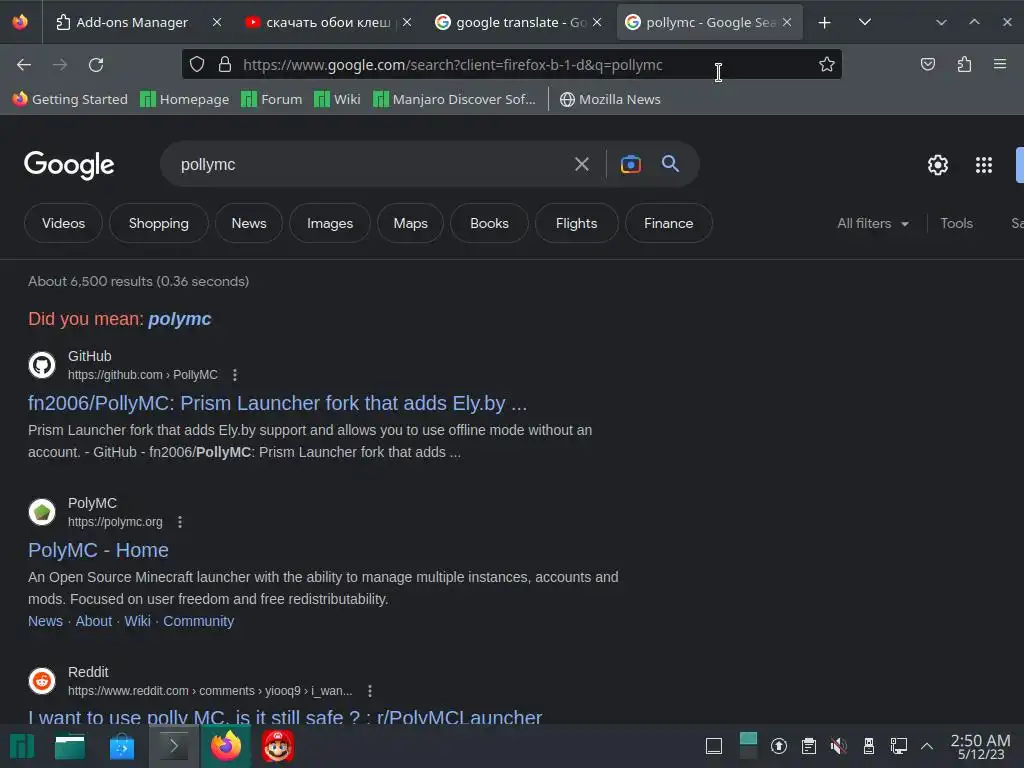Open the Extensions puzzle icon
Image resolution: width=1024 pixels, height=768 pixels.
click(x=964, y=65)
